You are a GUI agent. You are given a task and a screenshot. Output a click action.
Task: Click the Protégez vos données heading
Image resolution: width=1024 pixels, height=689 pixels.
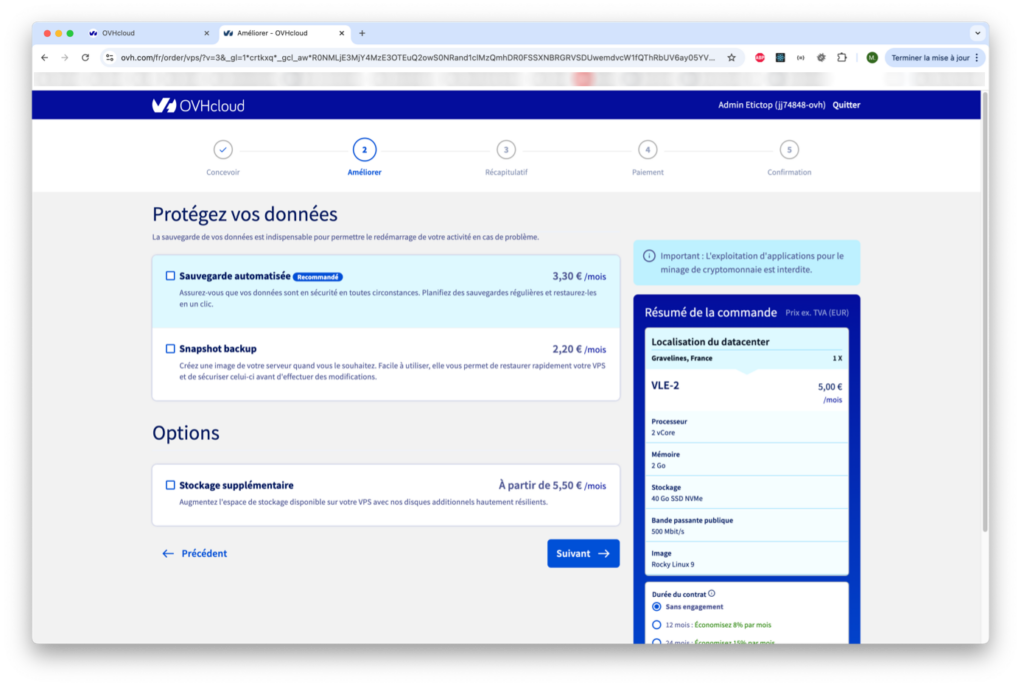click(245, 214)
